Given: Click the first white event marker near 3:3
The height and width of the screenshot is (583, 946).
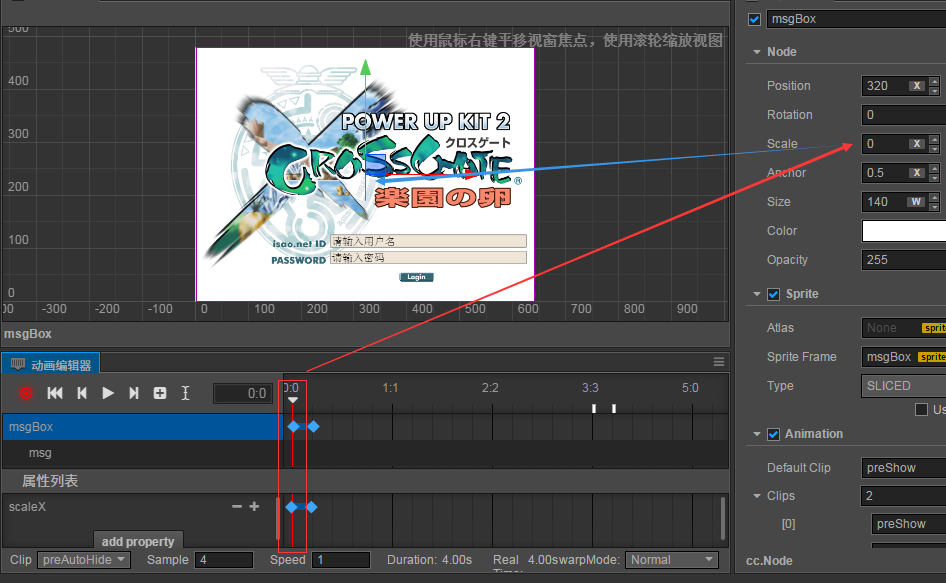Looking at the screenshot, I should tap(594, 409).
